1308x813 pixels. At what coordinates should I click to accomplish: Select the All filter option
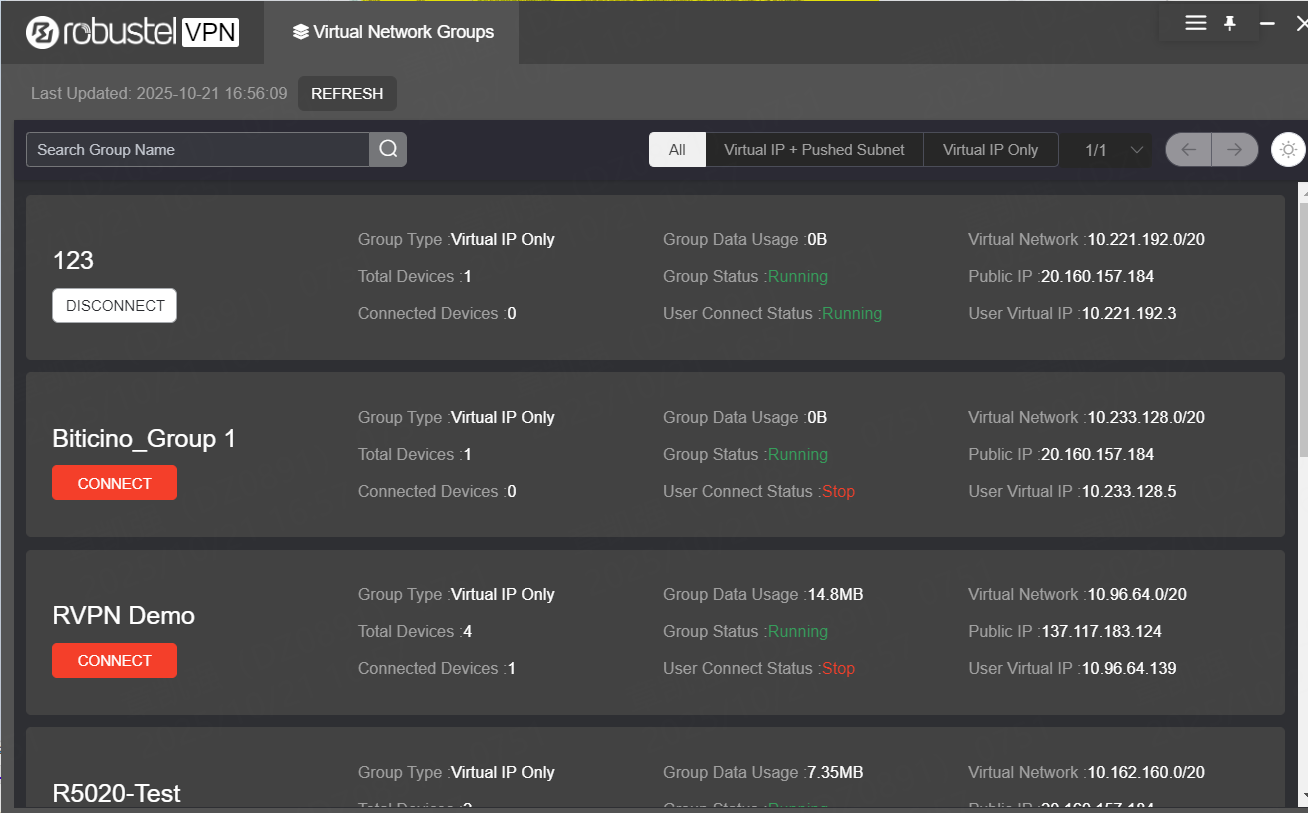coord(677,150)
